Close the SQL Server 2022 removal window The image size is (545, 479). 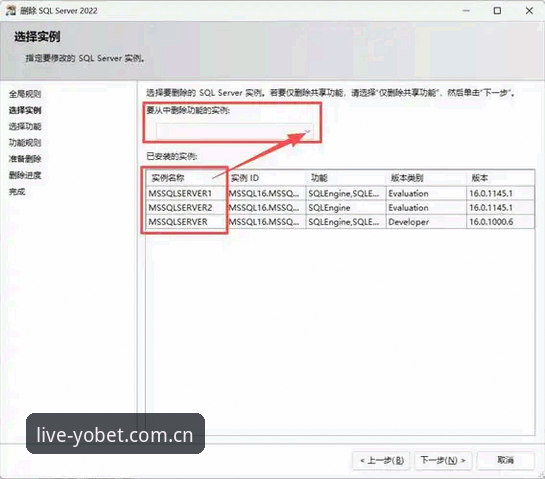[x=529, y=11]
